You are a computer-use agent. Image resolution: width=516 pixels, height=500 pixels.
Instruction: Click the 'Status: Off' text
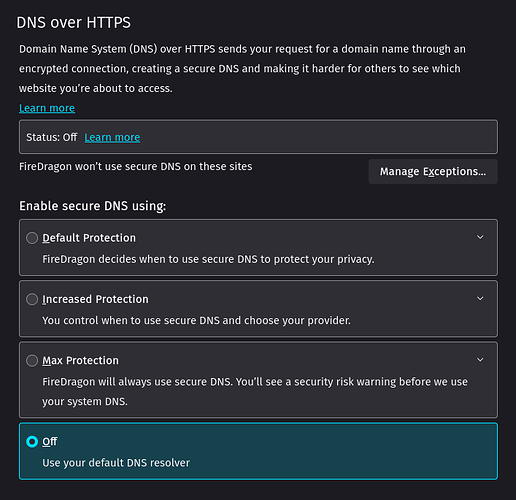52,137
